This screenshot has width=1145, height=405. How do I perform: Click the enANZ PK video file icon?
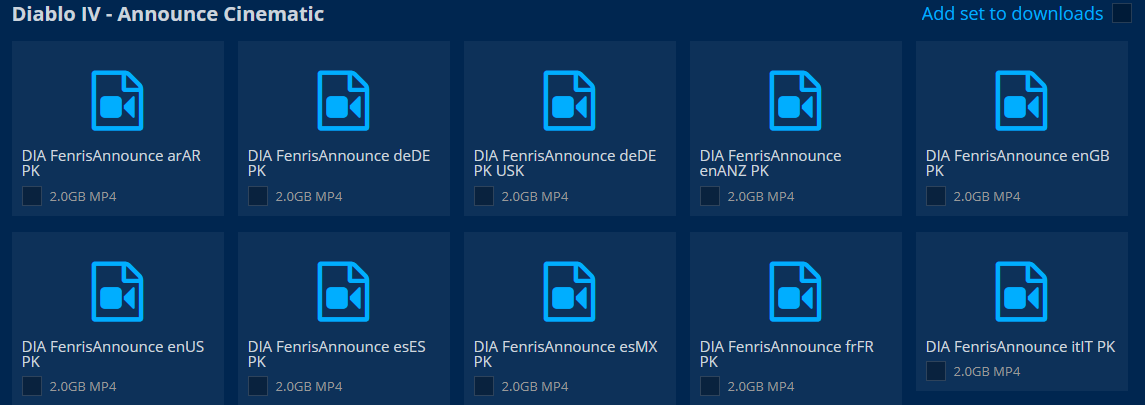click(x=795, y=101)
